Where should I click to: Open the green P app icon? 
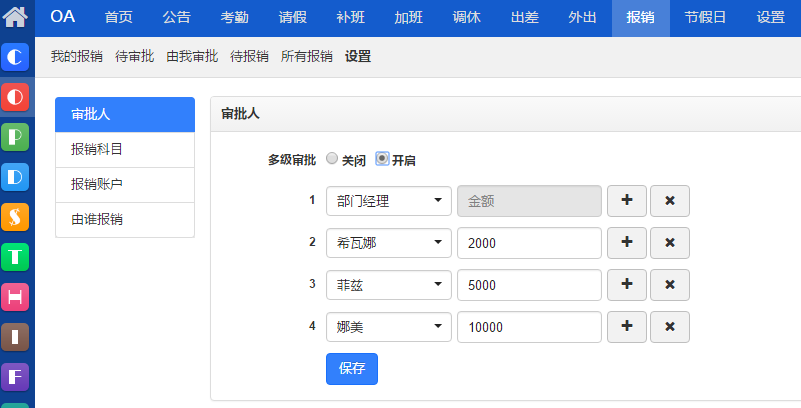pyautogui.click(x=15, y=137)
